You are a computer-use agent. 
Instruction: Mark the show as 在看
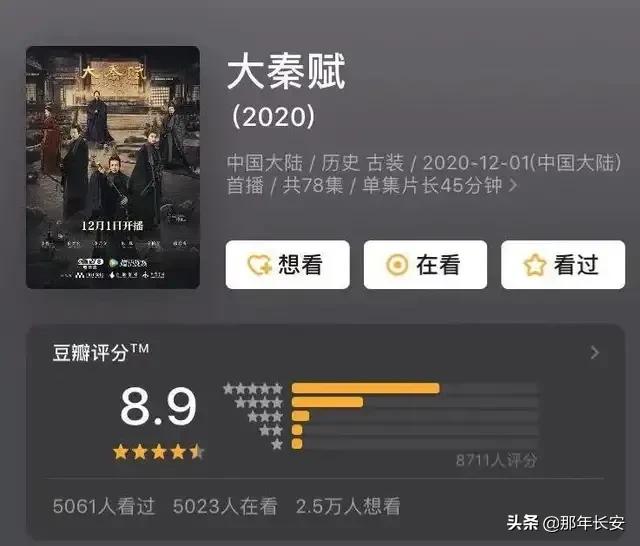point(425,264)
